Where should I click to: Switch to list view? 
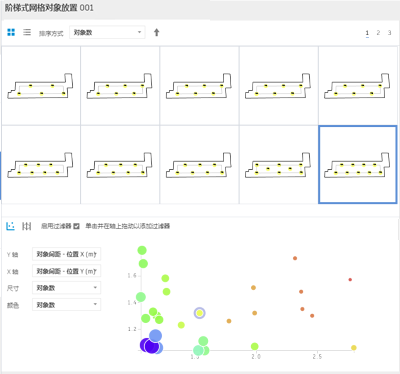pyautogui.click(x=27, y=32)
